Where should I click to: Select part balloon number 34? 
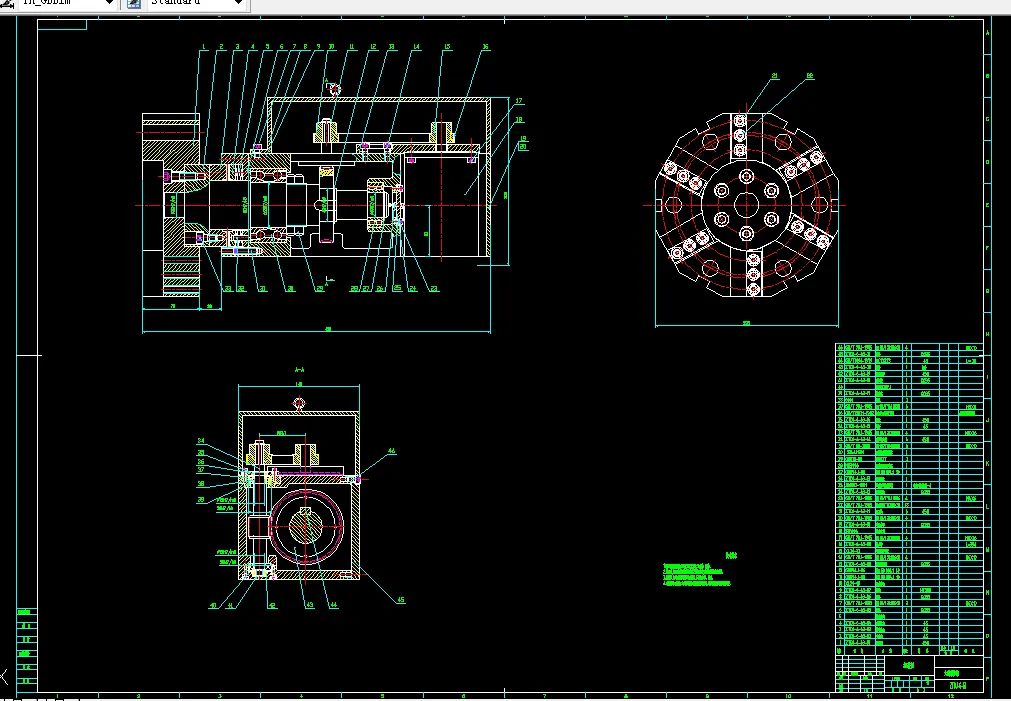pos(201,441)
